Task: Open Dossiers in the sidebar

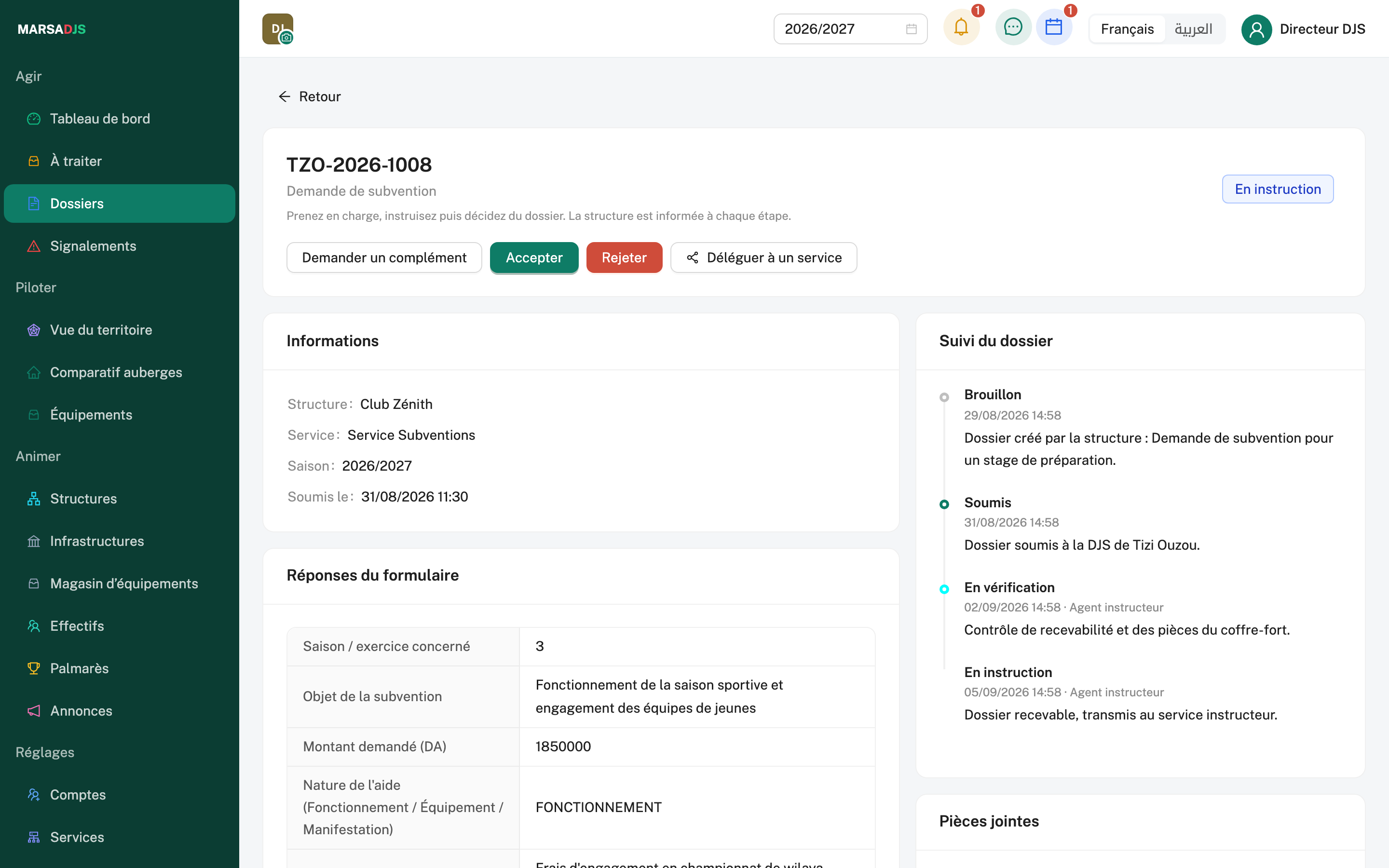Action: 120,203
